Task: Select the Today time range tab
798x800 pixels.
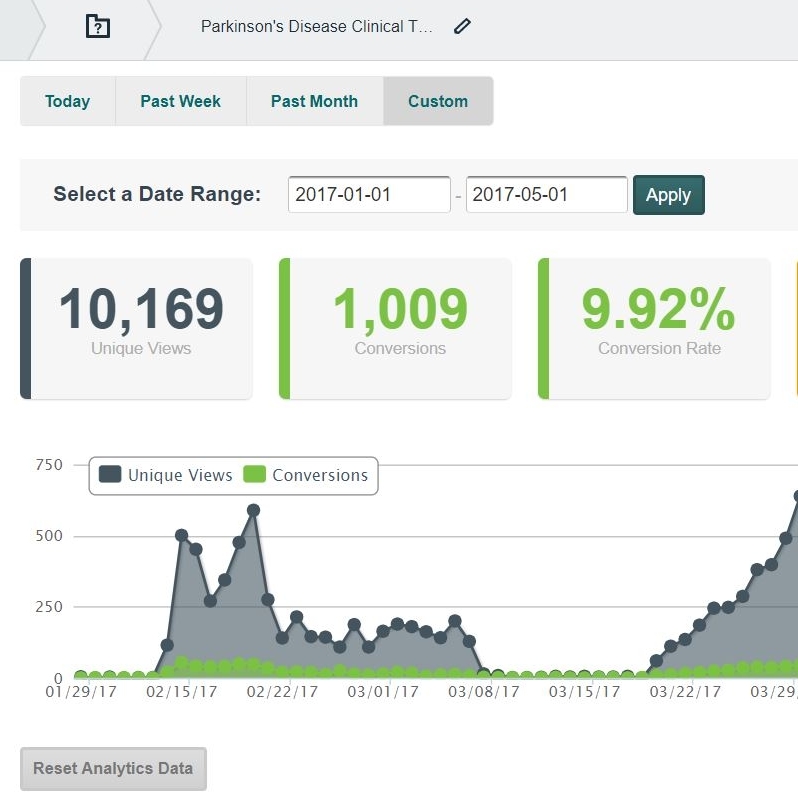Action: click(67, 101)
